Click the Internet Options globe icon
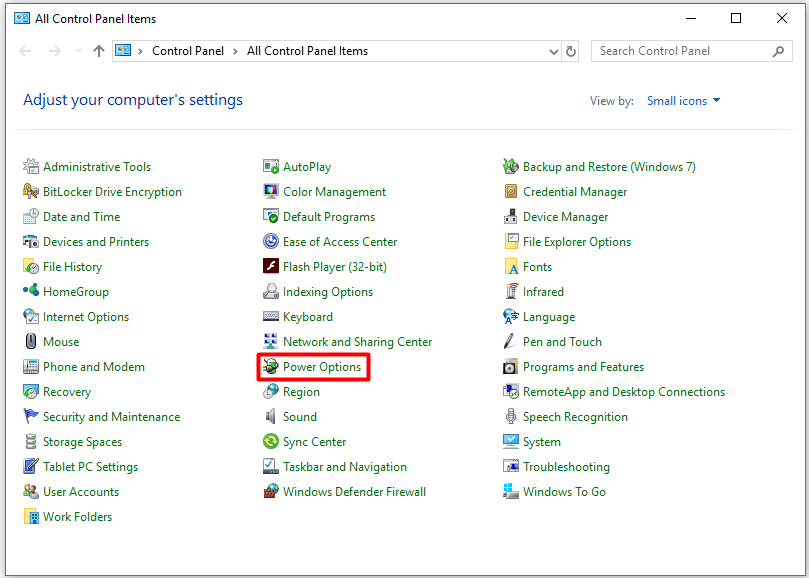This screenshot has width=809, height=578. [x=31, y=316]
